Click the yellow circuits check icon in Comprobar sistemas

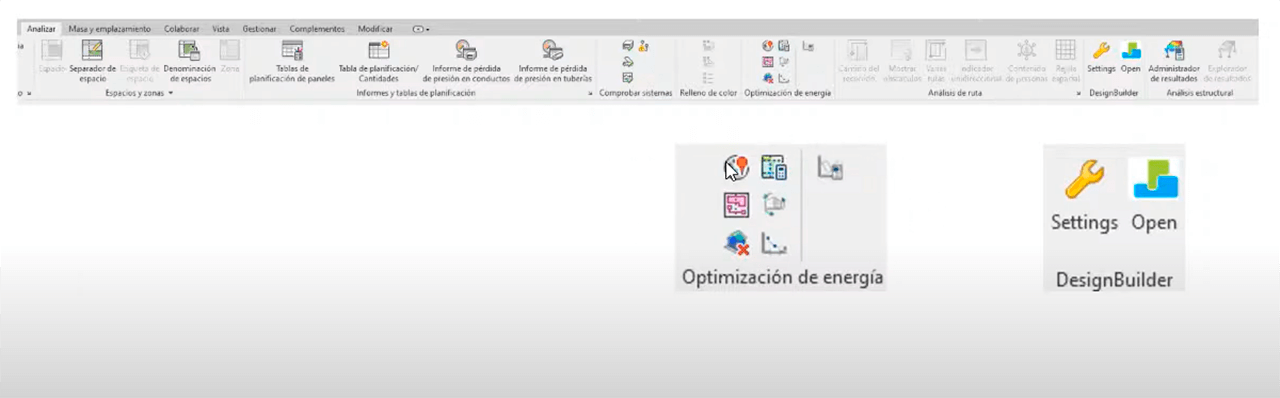point(643,46)
